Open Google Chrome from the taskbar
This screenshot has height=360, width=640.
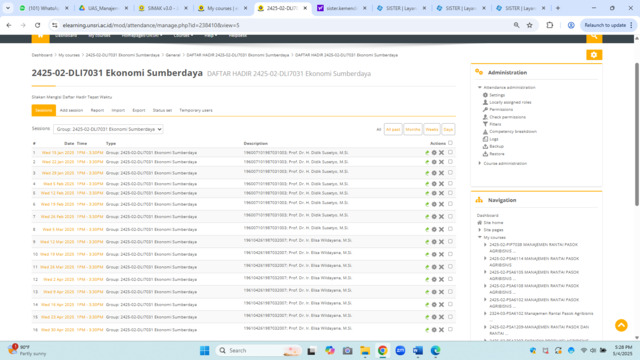tap(382, 351)
